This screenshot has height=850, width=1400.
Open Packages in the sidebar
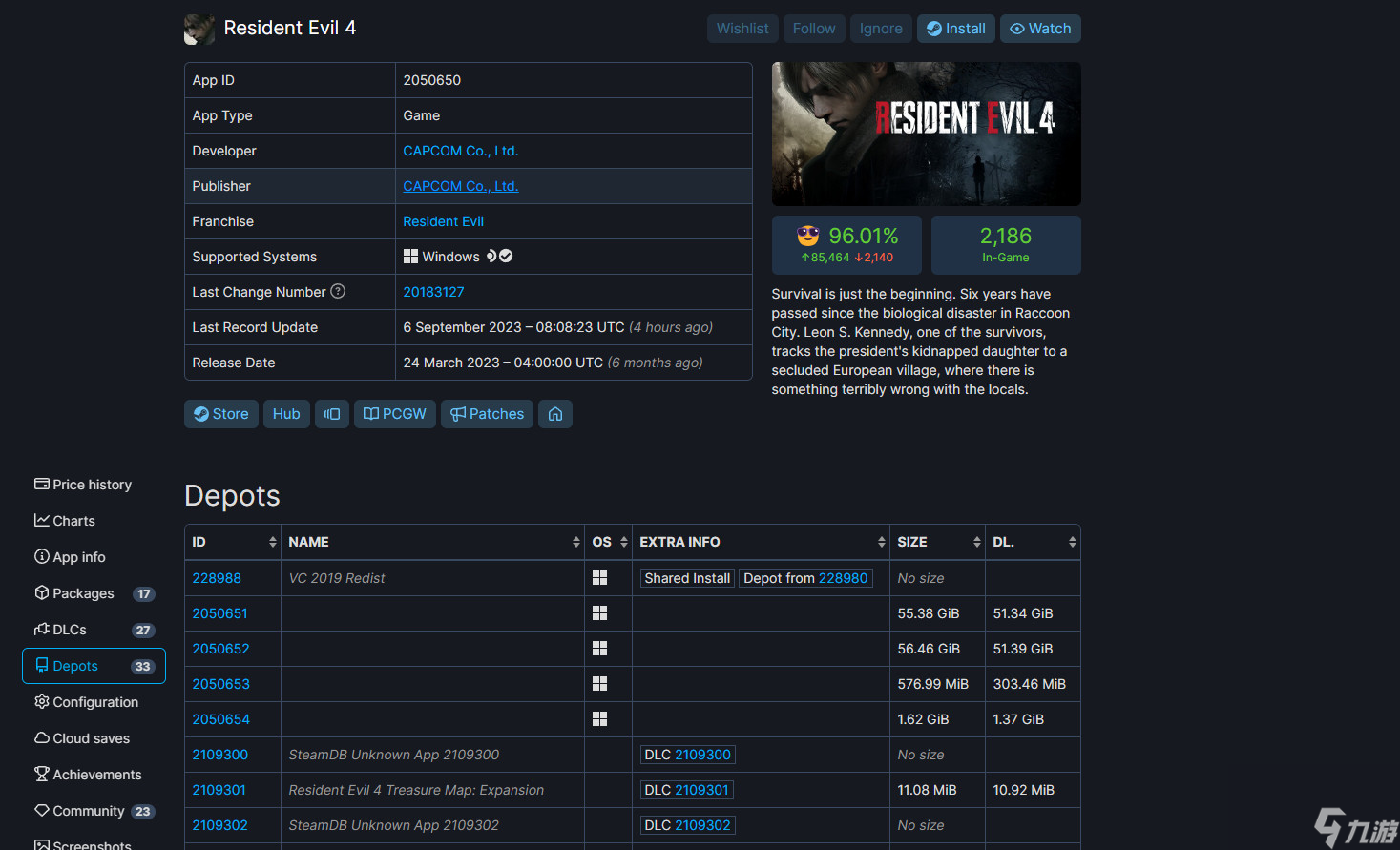coord(94,593)
